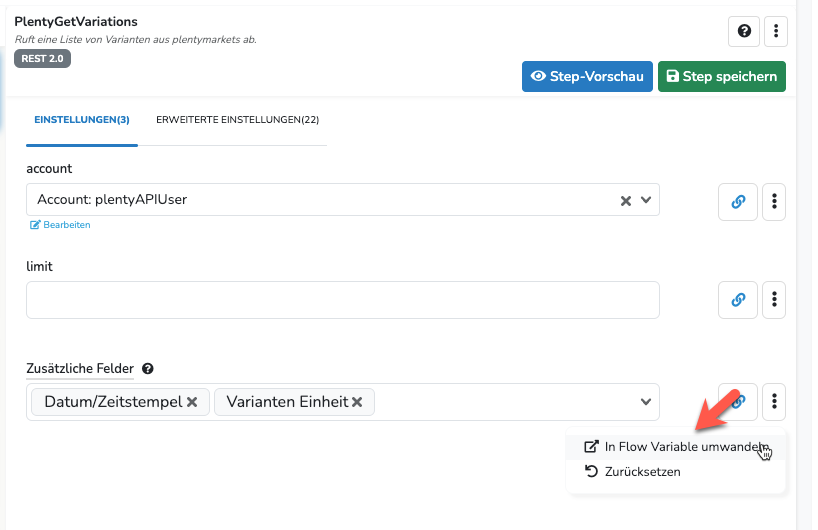
Task: Click the link icon beside limit field
Action: (x=738, y=299)
